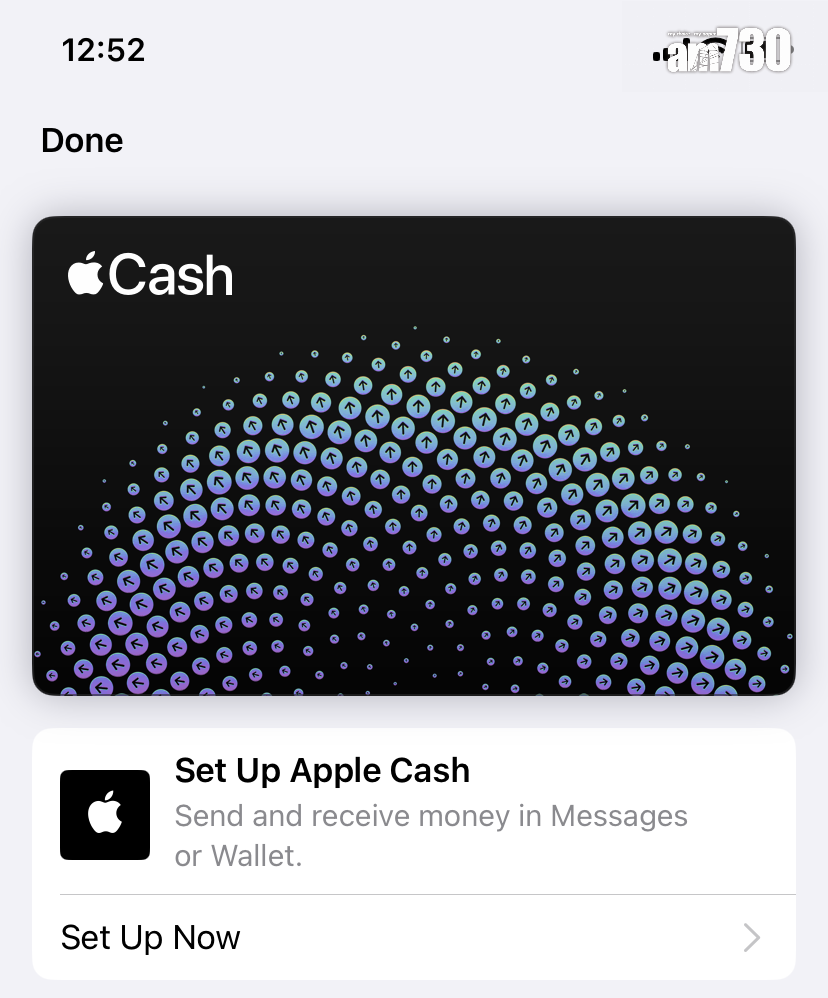This screenshot has width=828, height=998.
Task: Open the Set Up Now row
Action: click(x=414, y=938)
